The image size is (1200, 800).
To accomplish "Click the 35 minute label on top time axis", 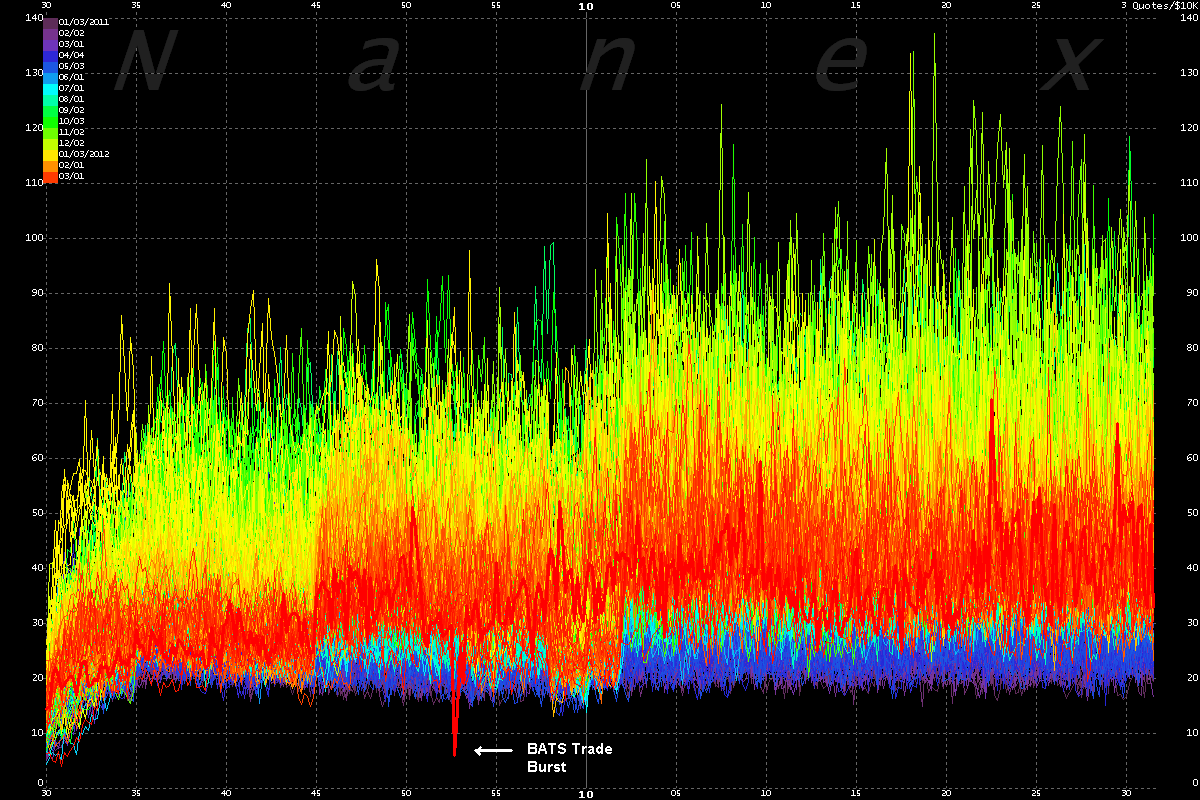I will coord(136,5).
